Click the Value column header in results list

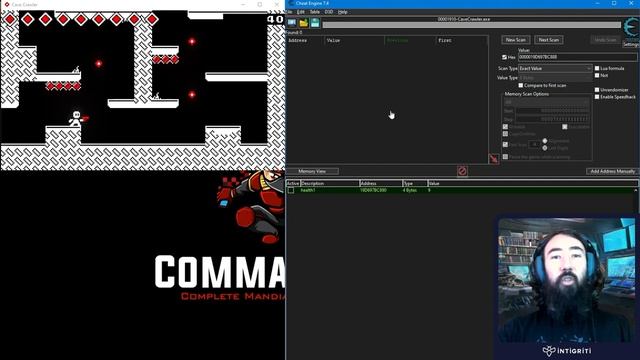[x=354, y=40]
